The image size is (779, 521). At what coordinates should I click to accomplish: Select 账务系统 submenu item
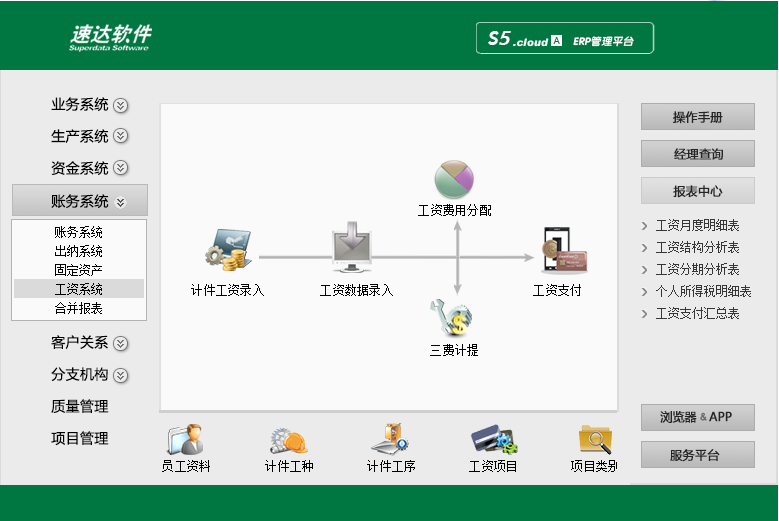pos(78,232)
